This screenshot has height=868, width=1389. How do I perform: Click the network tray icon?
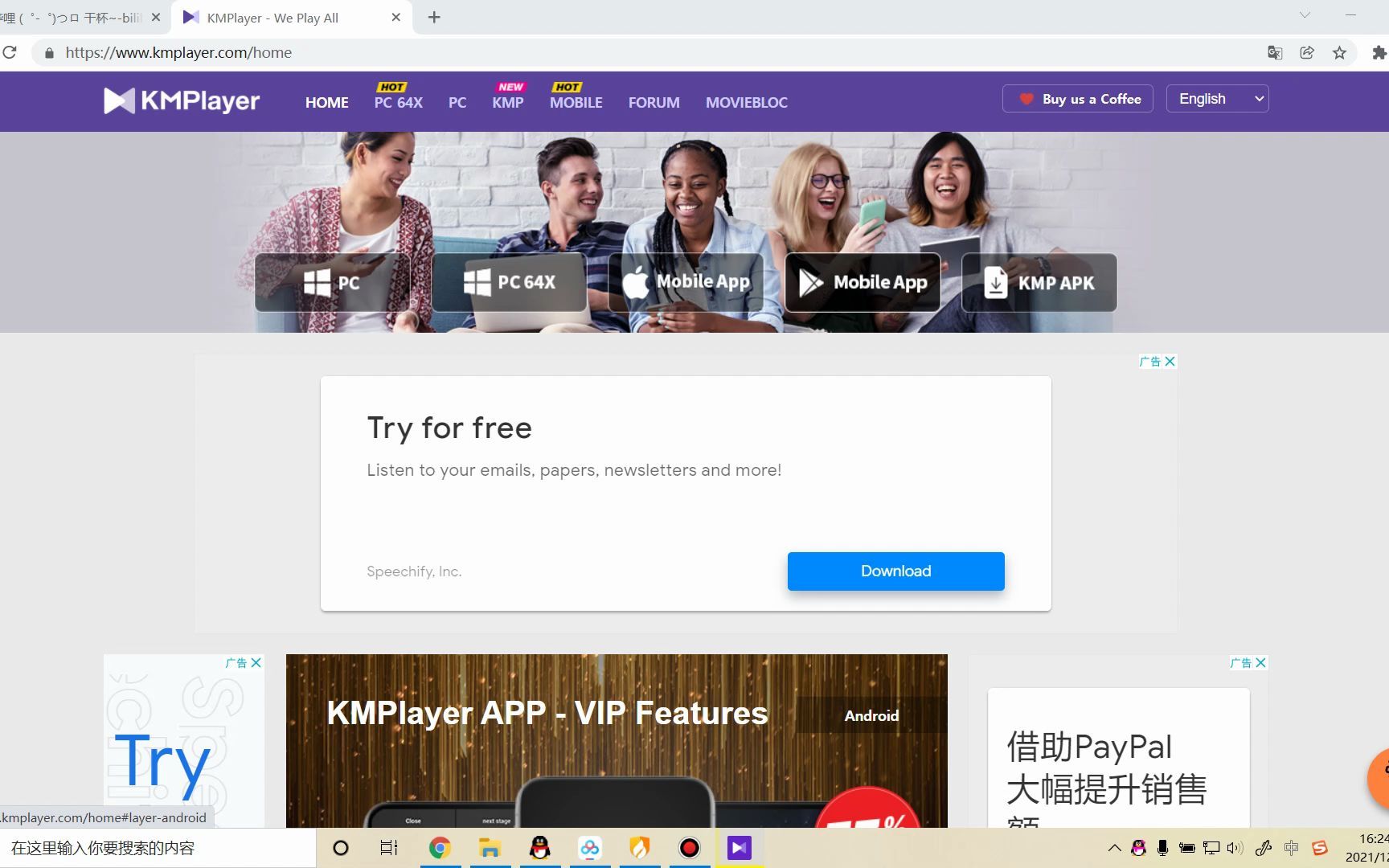coord(1211,848)
